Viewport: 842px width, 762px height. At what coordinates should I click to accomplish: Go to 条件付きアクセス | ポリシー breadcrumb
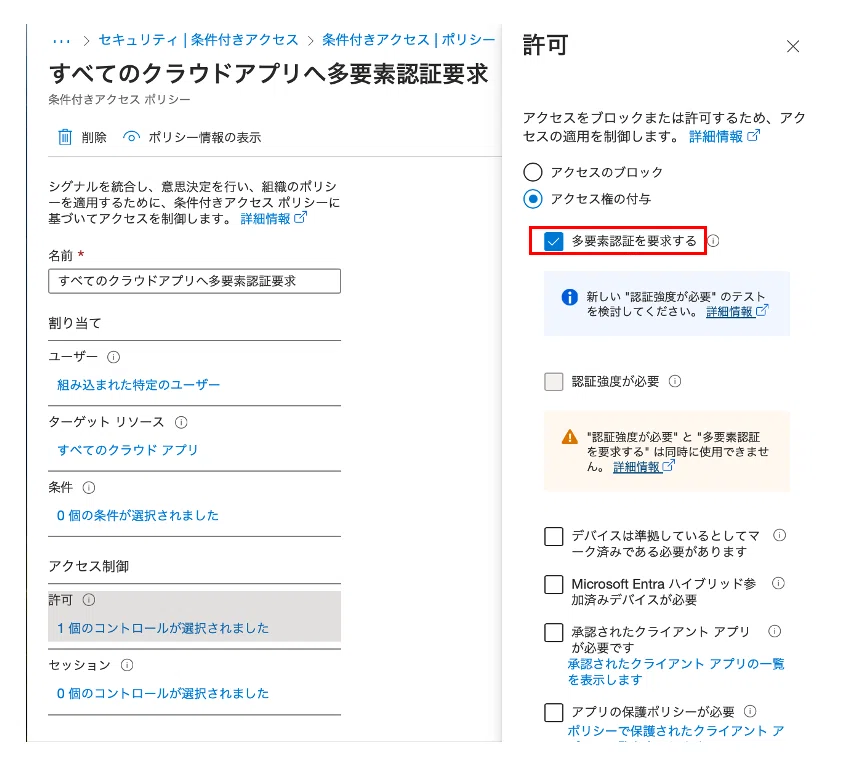pyautogui.click(x=408, y=40)
